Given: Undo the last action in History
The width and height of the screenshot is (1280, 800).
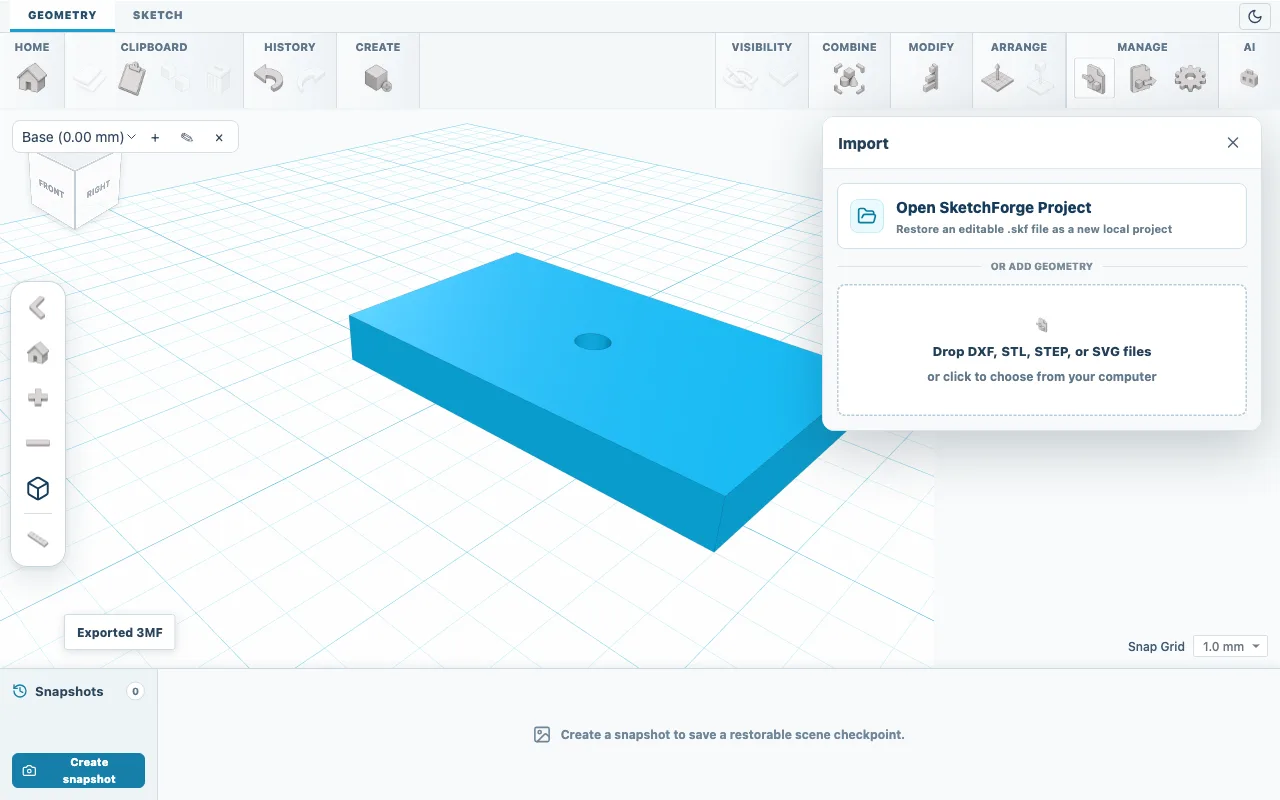Looking at the screenshot, I should [x=268, y=78].
